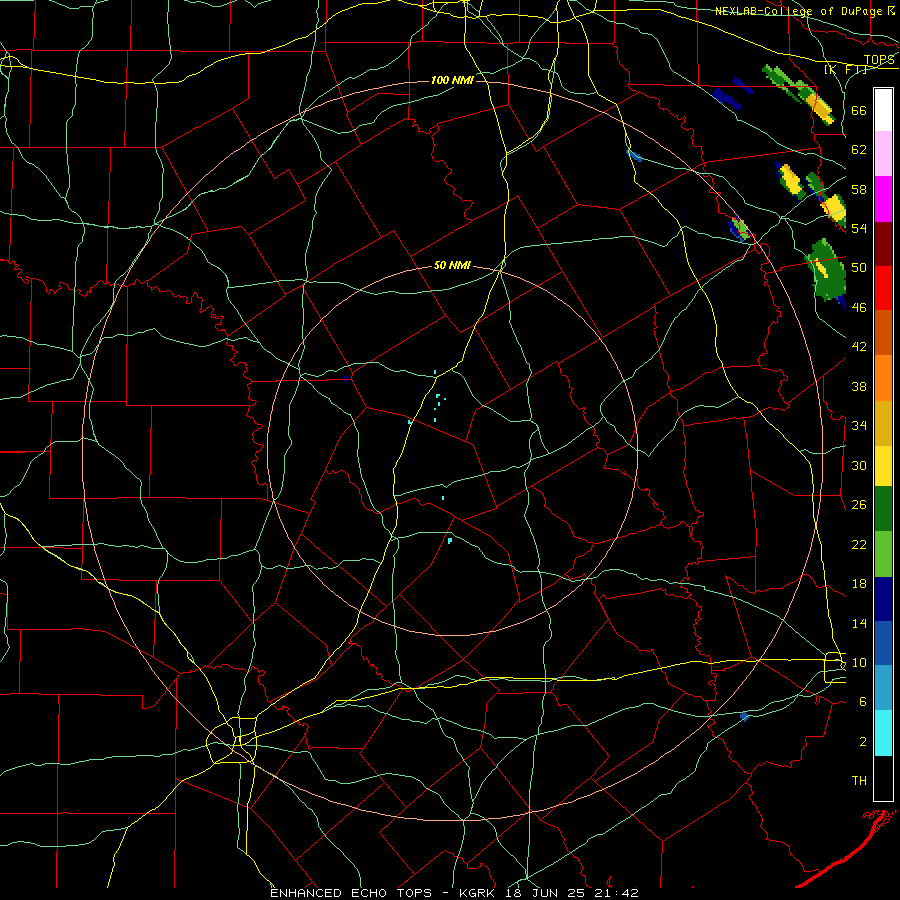The width and height of the screenshot is (900, 900).
Task: Click the bright red legend swatch
Action: [883, 288]
